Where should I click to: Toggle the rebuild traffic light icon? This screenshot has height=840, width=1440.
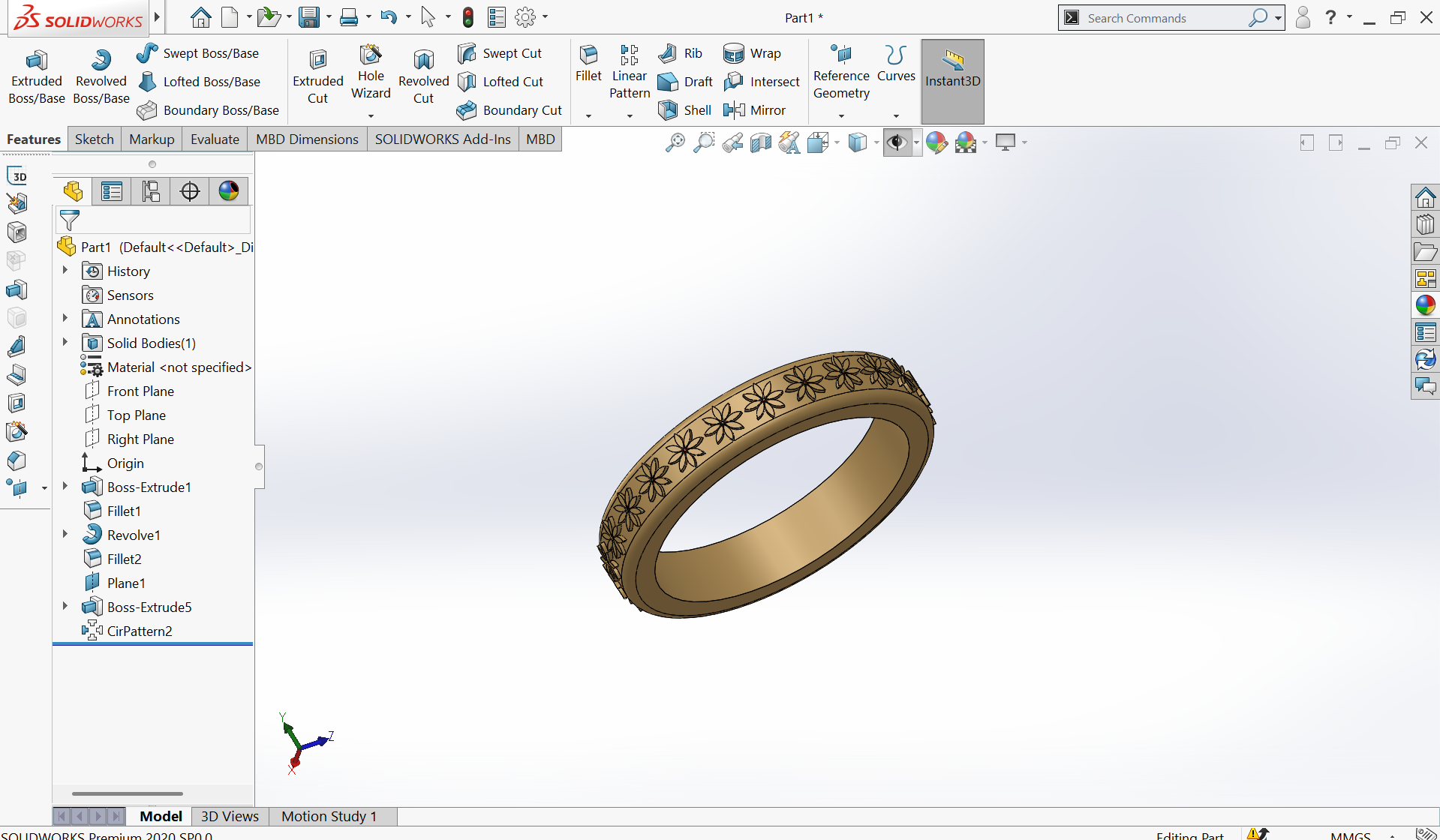[467, 17]
